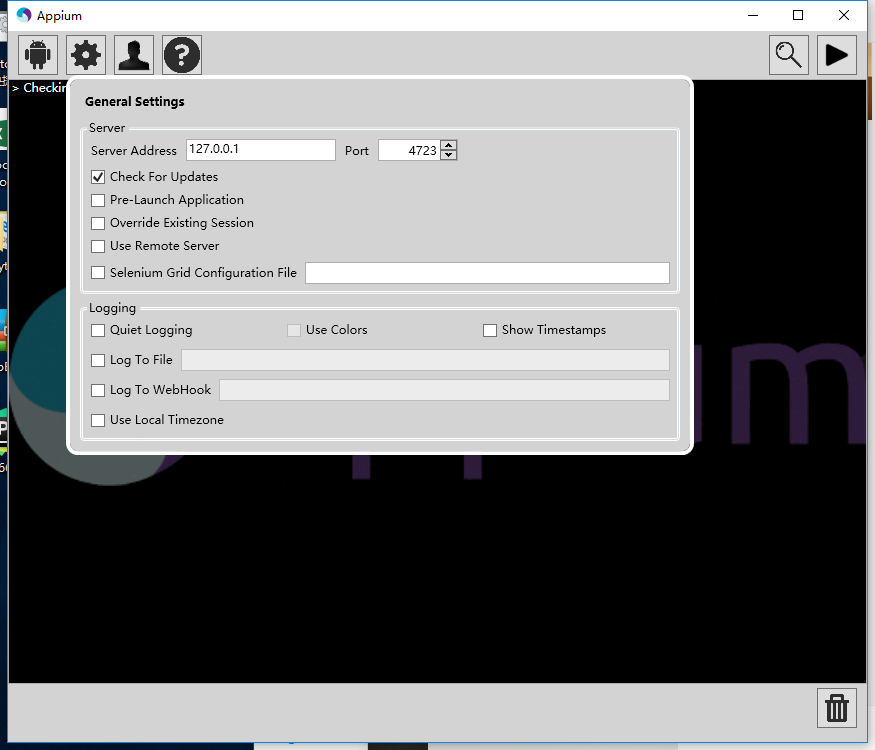
Task: Click the Port number field
Action: point(410,150)
